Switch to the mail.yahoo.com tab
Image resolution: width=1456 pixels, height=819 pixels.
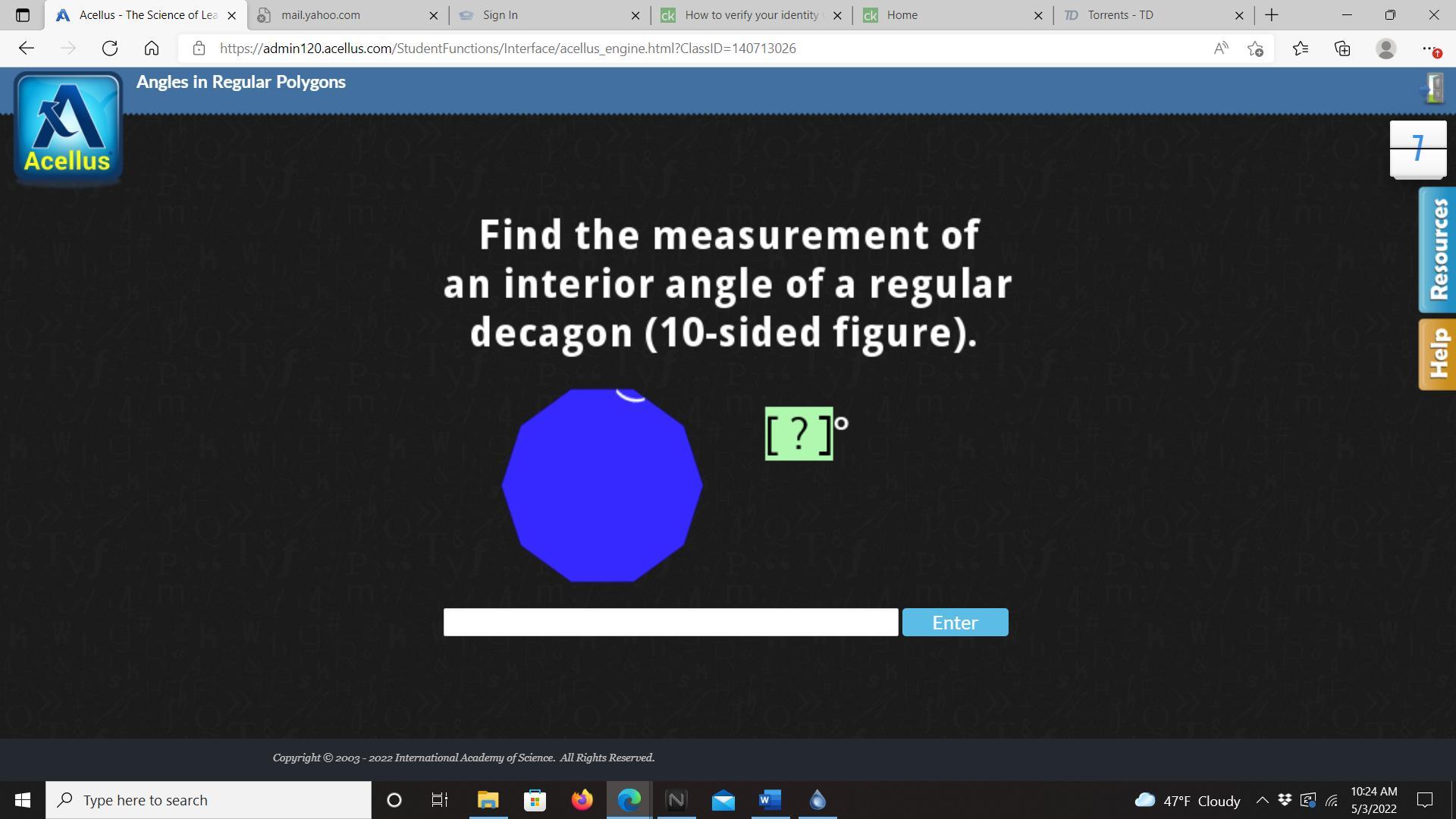(341, 15)
